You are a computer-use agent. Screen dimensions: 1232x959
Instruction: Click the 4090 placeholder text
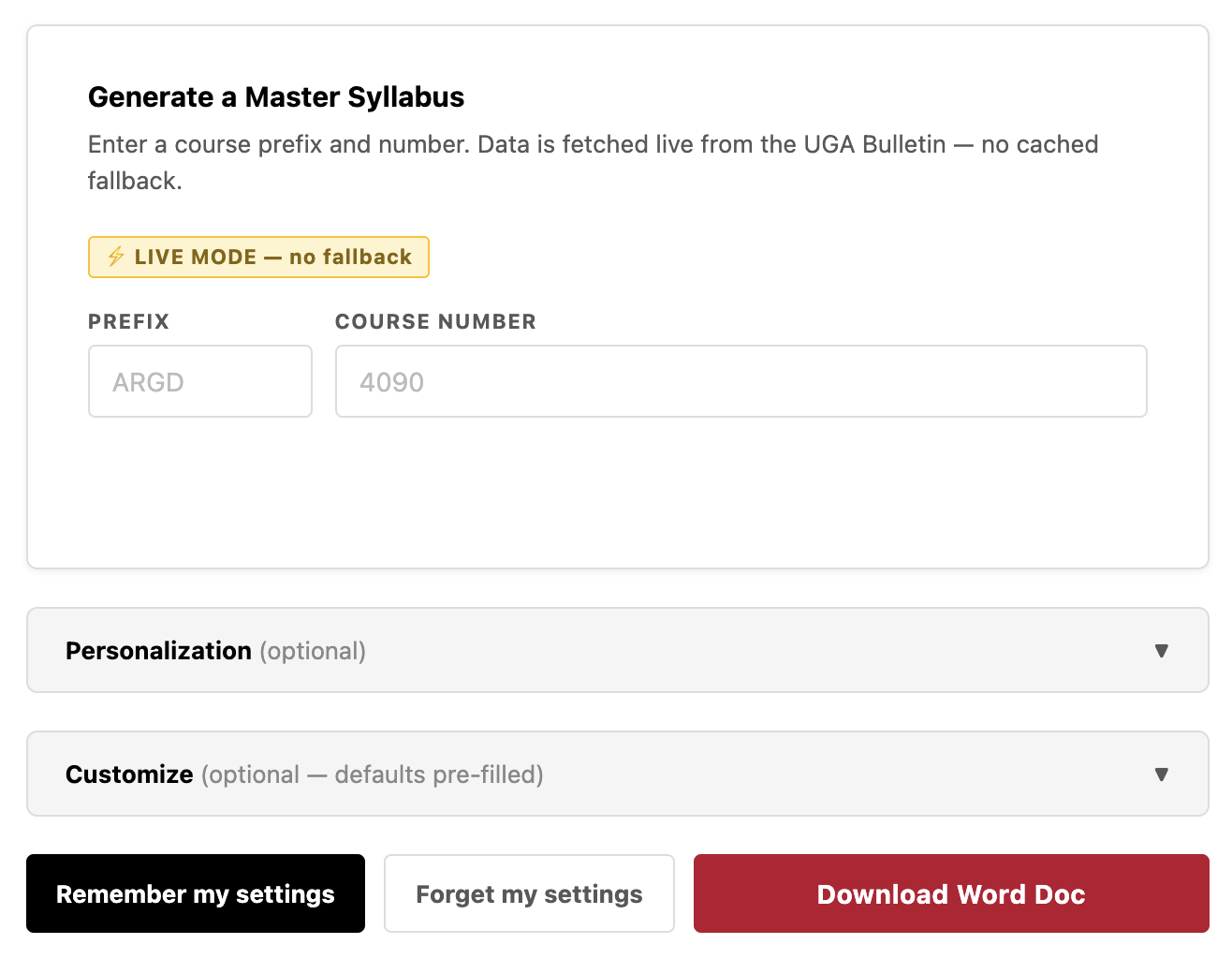point(392,382)
